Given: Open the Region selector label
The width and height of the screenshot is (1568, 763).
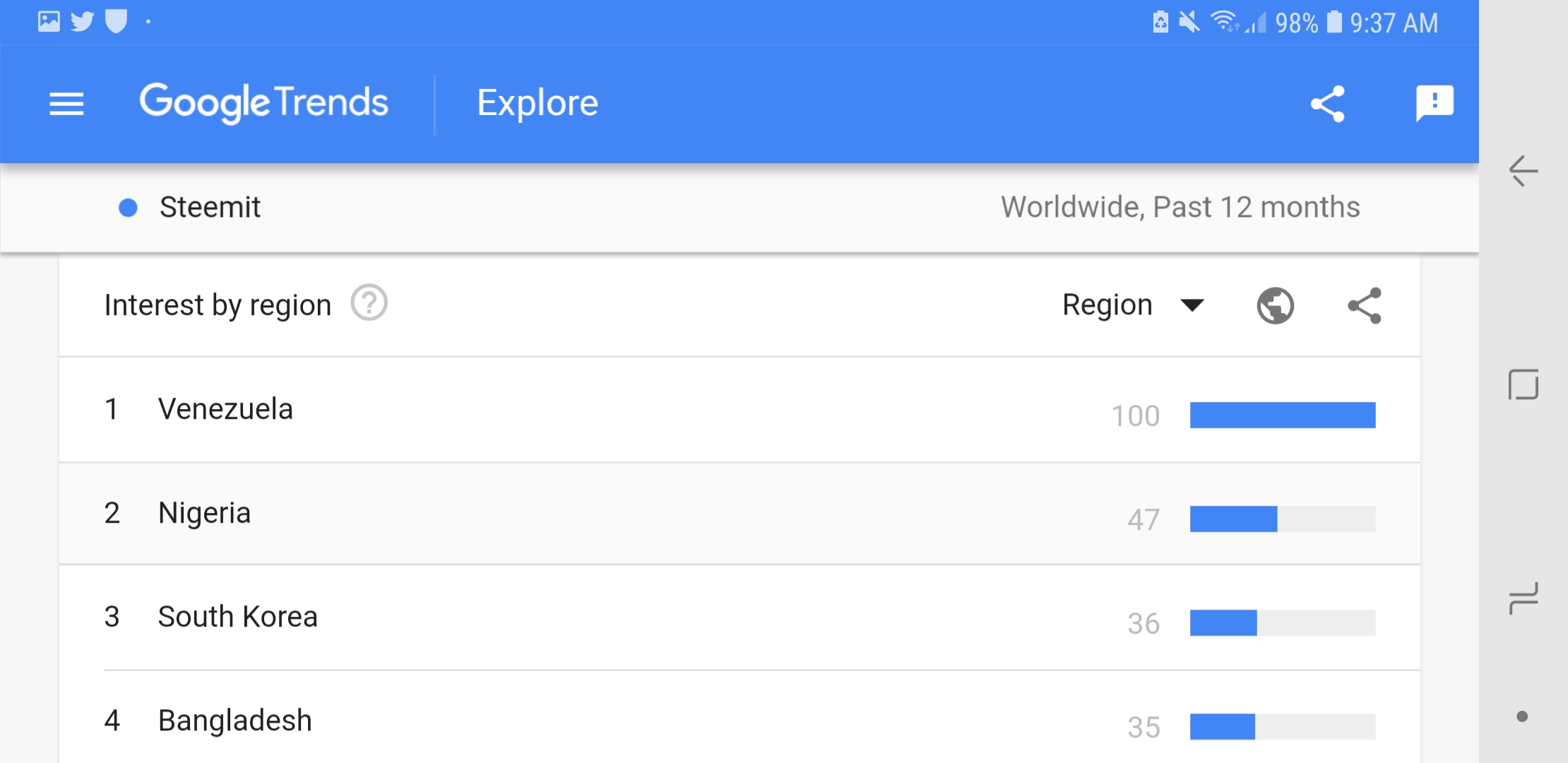Looking at the screenshot, I should click(x=1107, y=305).
